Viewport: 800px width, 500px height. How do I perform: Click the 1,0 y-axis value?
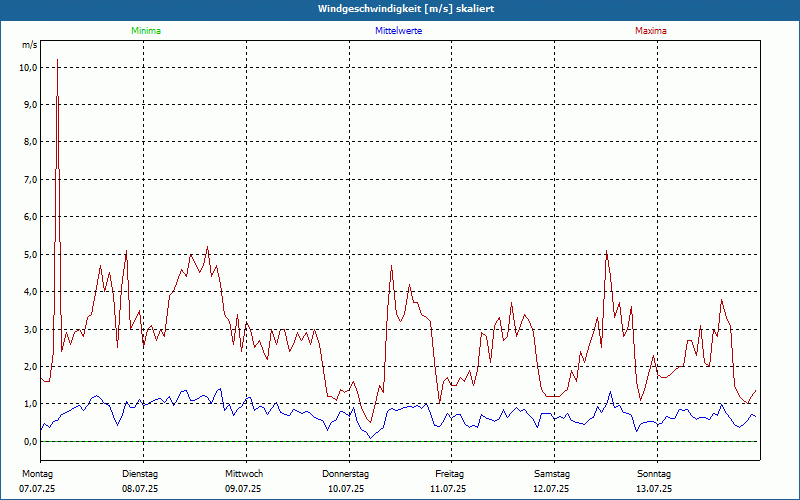[x=31, y=404]
